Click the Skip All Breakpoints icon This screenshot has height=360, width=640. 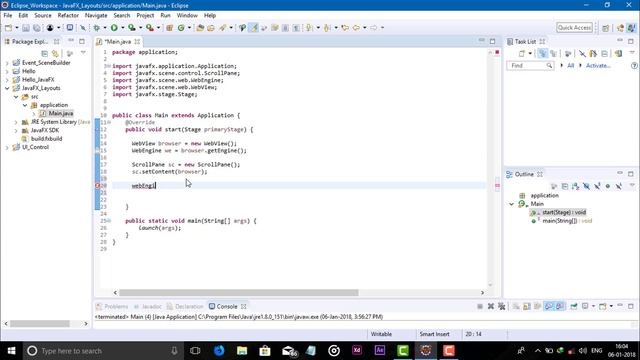(x=83, y=28)
